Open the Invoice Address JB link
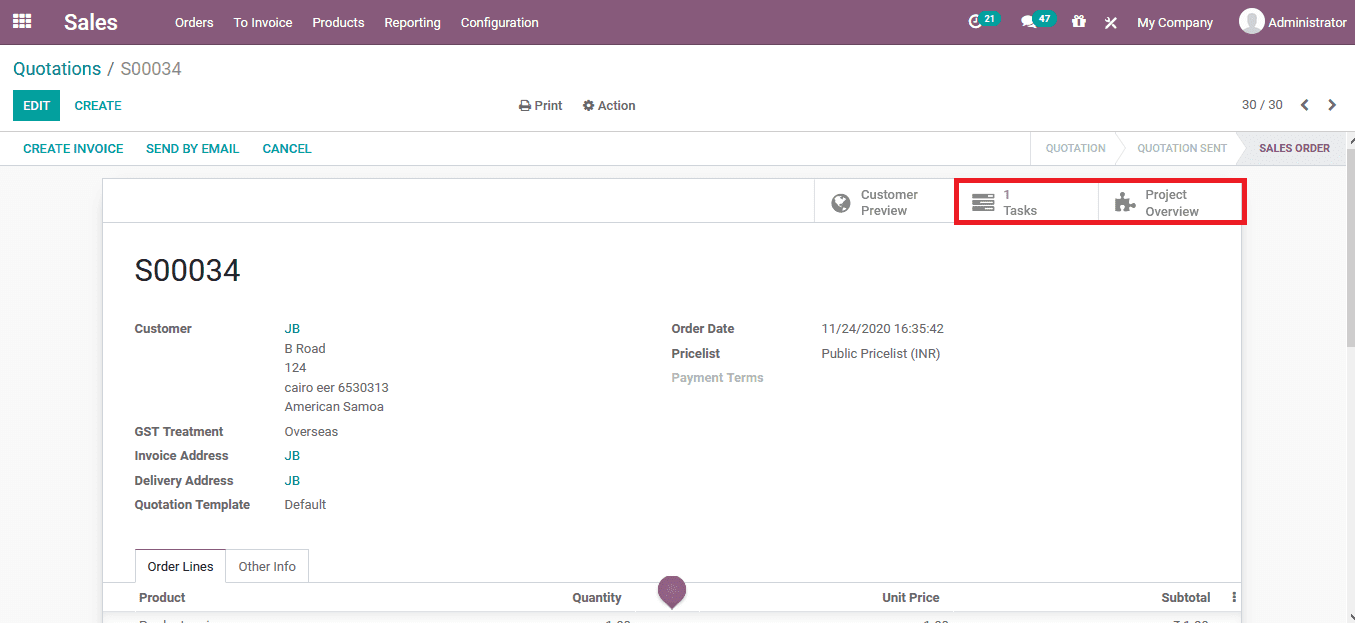The image size is (1355, 623). click(292, 455)
